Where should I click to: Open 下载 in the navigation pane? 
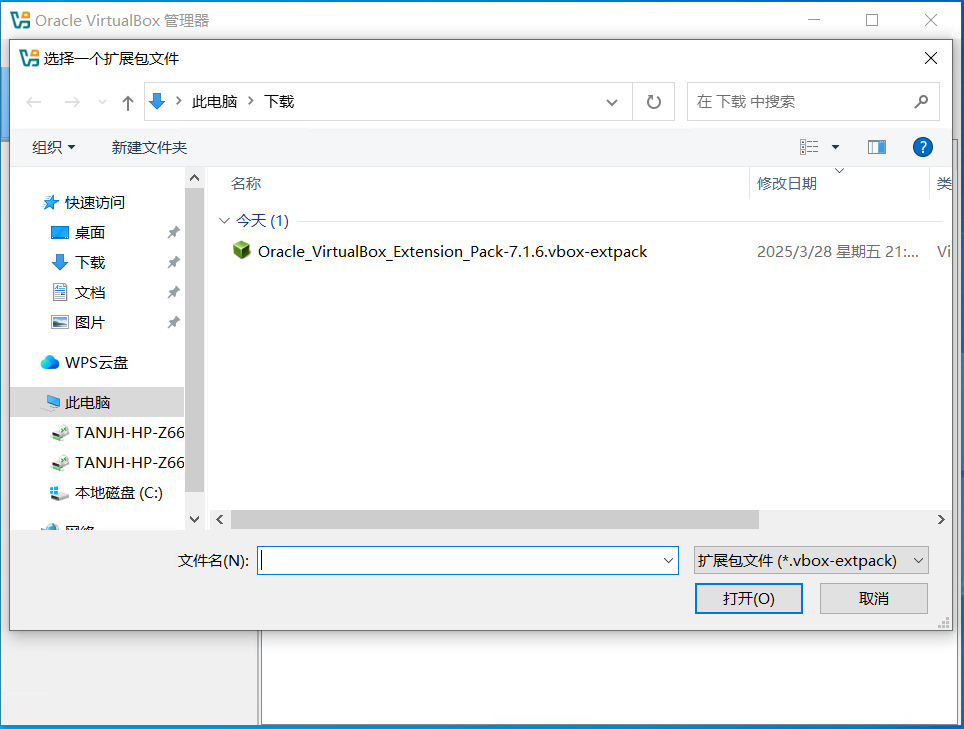tap(77, 262)
